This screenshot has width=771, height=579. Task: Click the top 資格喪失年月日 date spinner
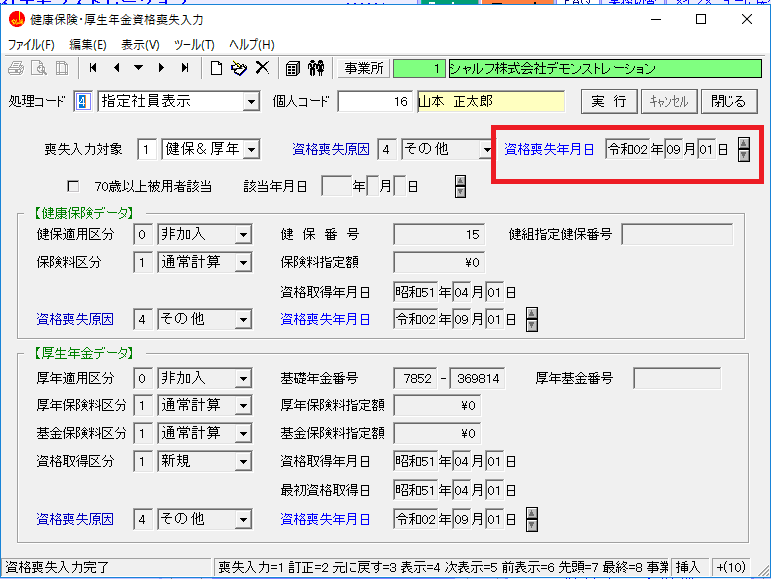point(742,150)
